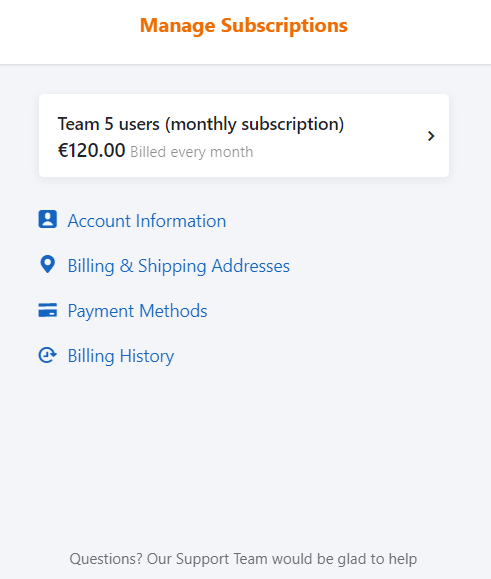Click the clock icon beside Billing History
This screenshot has height=579, width=491.
point(48,355)
